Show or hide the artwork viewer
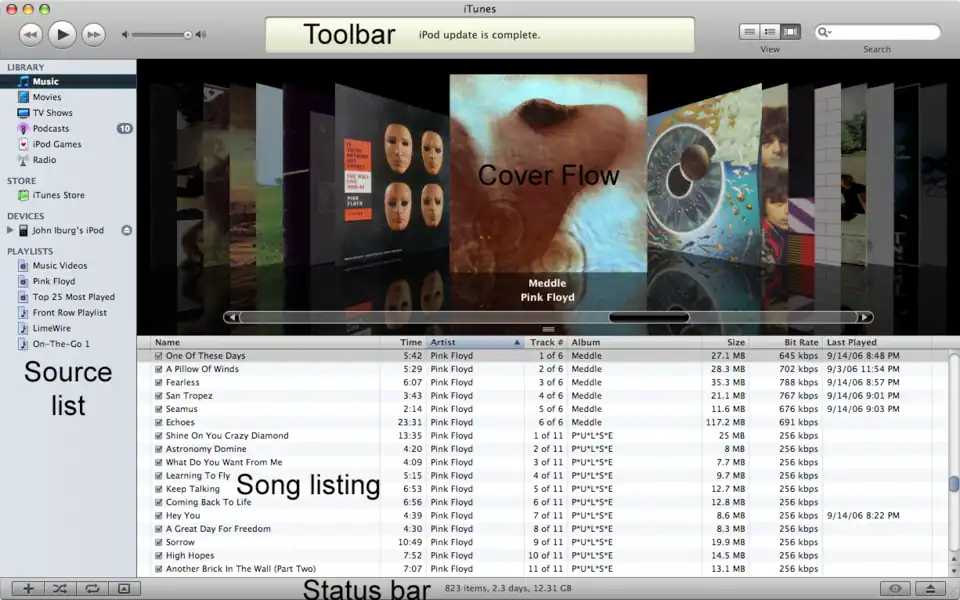960x600 pixels. coord(124,589)
